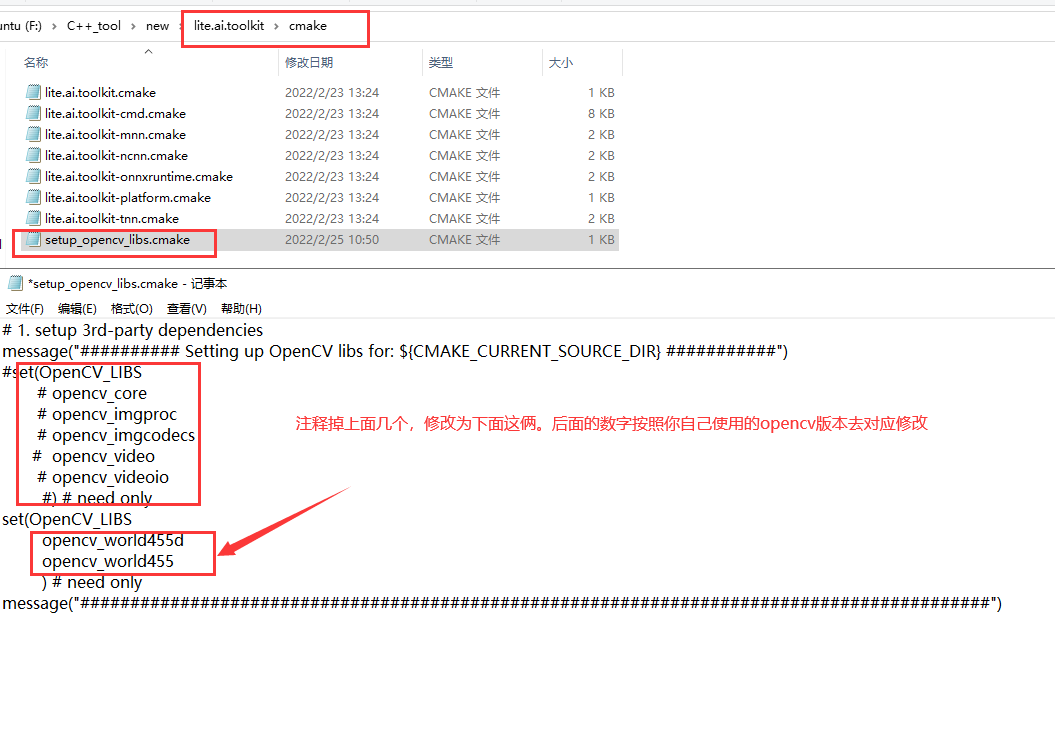
Task: Sort files by 类型 column header
Action: pos(441,63)
